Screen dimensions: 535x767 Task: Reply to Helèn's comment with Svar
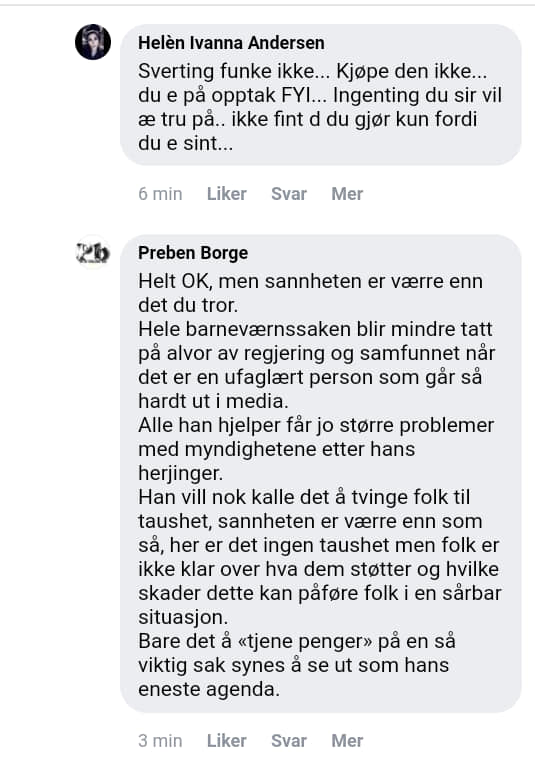click(289, 194)
